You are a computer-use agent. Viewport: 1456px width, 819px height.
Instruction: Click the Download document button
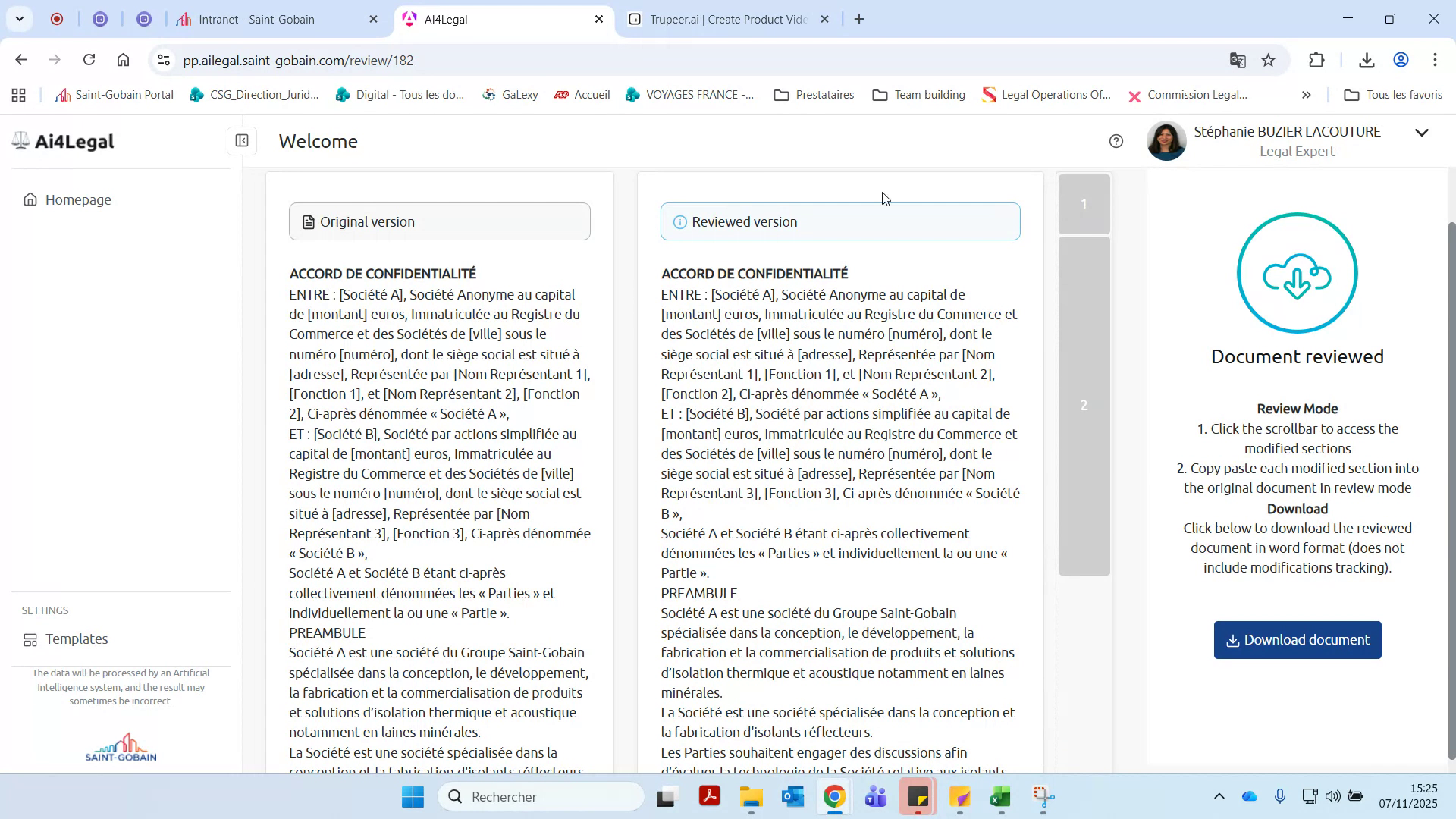(x=1297, y=639)
